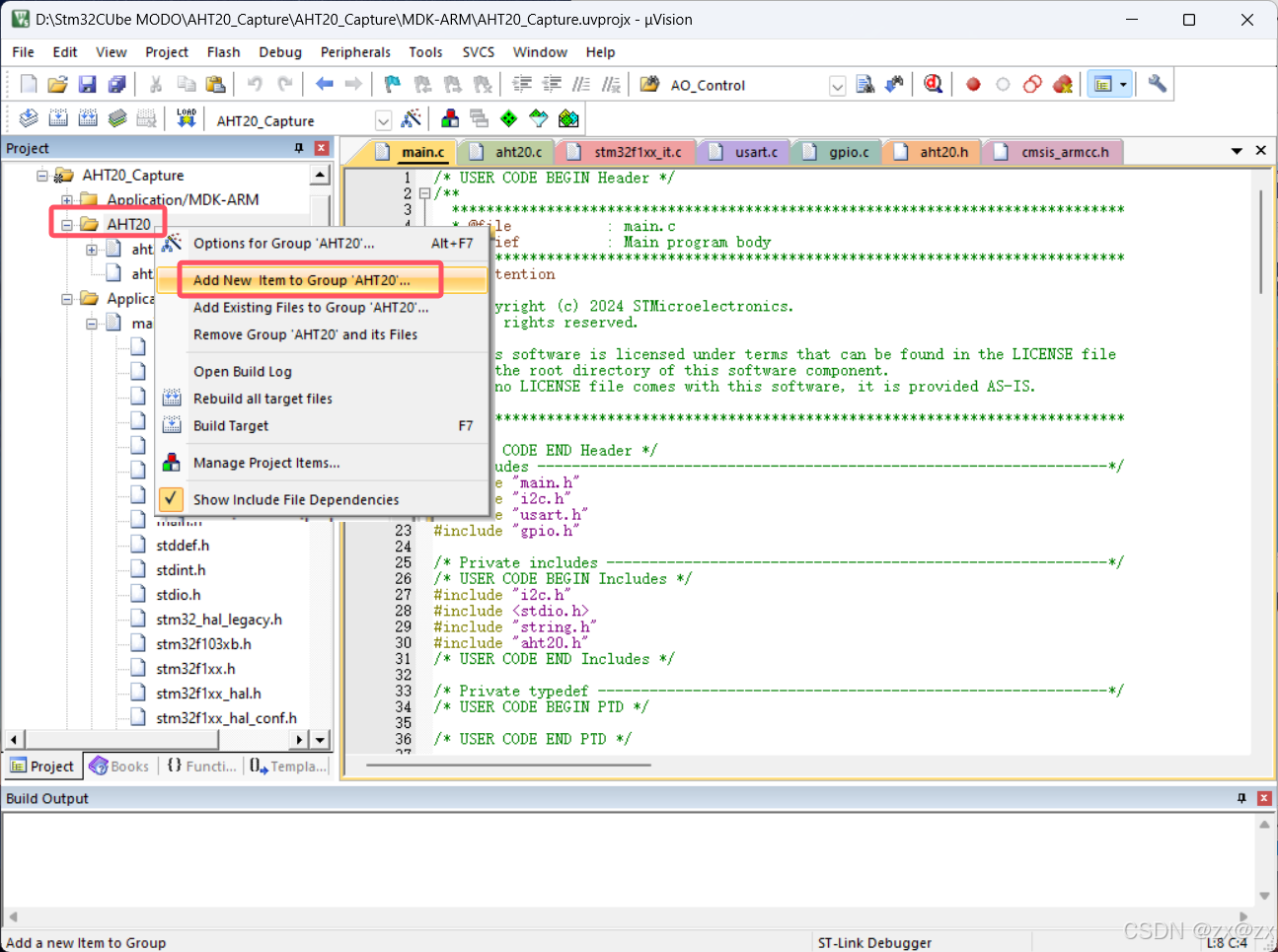Select Add New Item to Group 'AHT20'
The height and width of the screenshot is (952, 1278).
pos(301,280)
